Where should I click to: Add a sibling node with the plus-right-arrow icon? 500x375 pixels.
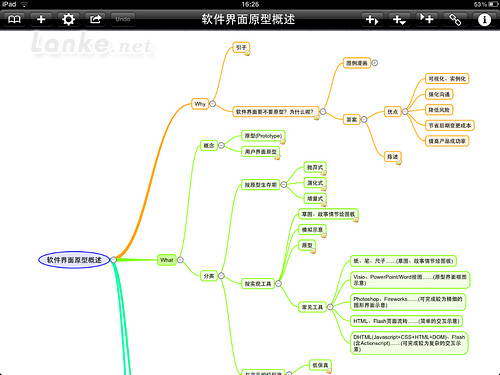[372, 19]
